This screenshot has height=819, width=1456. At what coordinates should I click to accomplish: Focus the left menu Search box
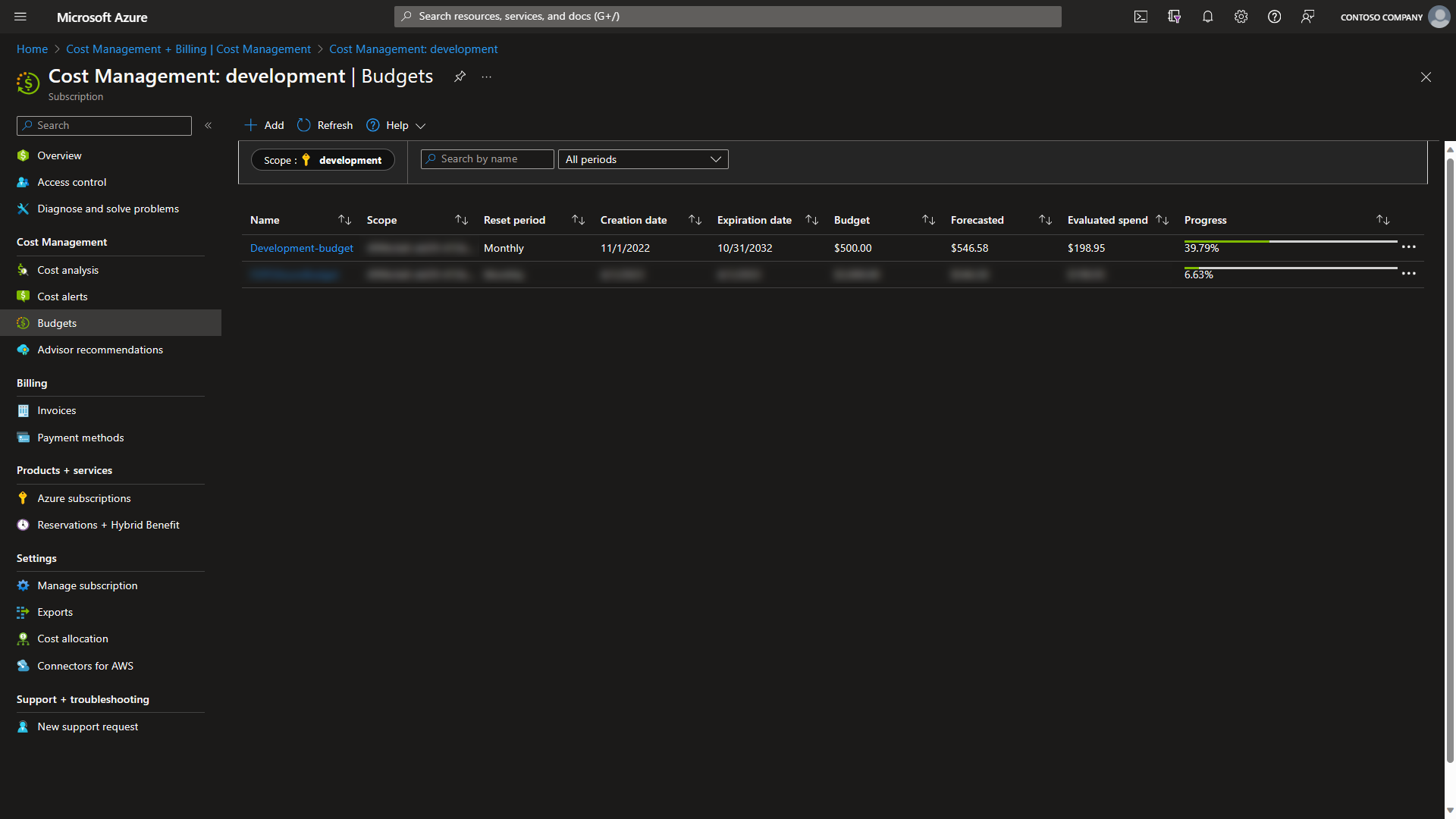[x=104, y=126]
